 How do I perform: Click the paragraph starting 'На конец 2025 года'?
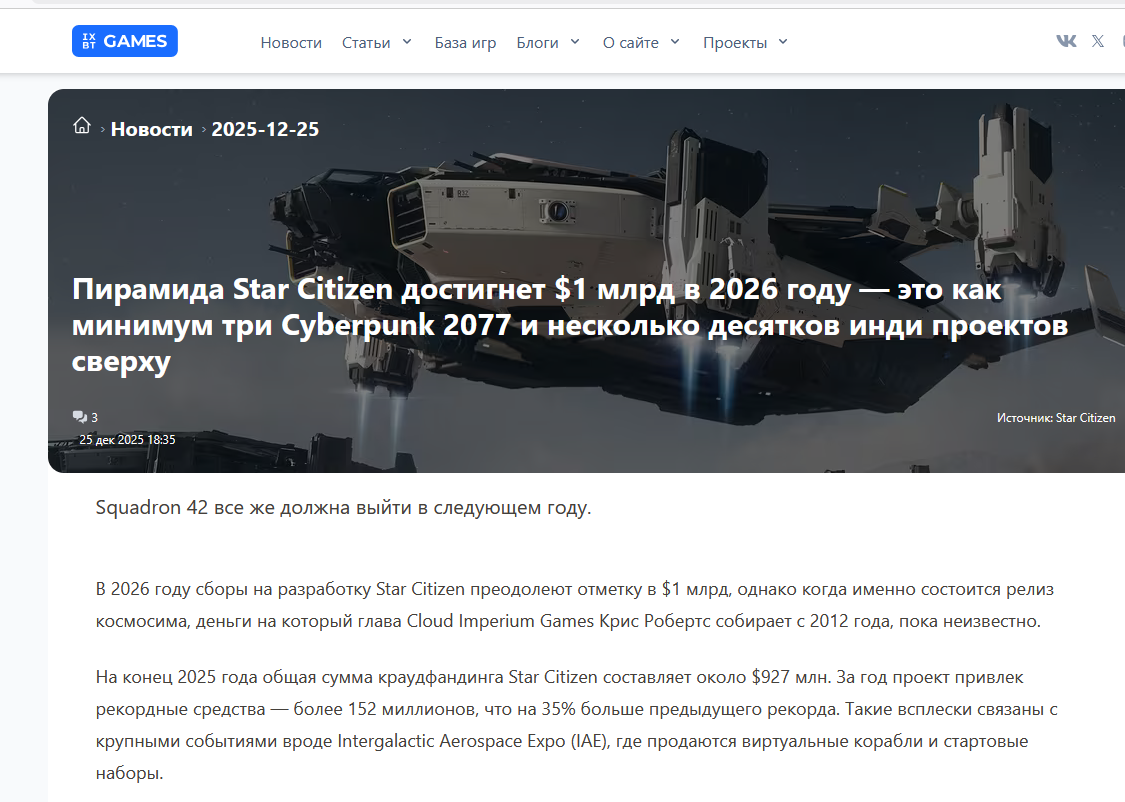[576, 725]
